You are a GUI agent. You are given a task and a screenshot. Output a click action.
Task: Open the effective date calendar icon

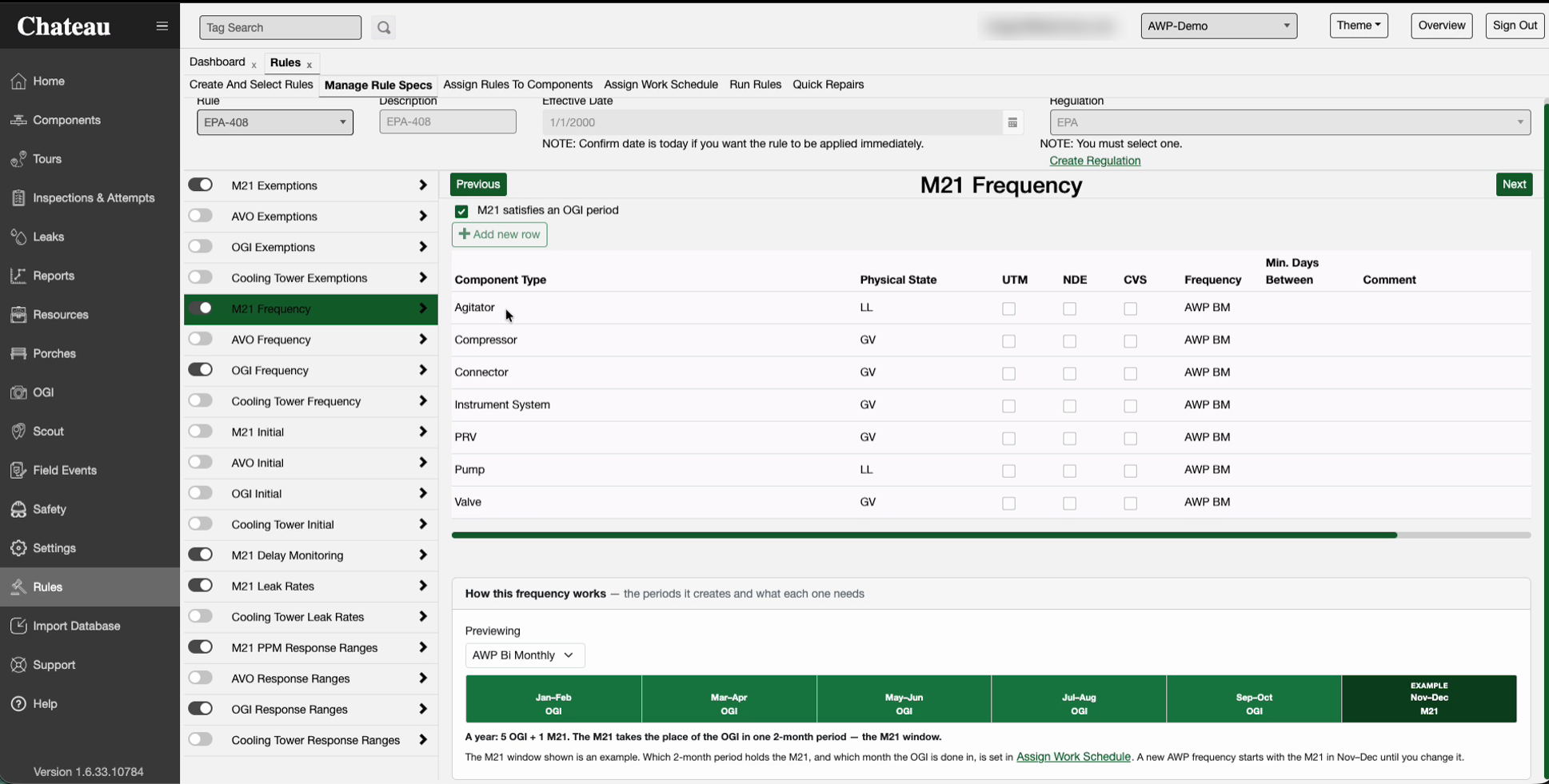pos(1012,122)
